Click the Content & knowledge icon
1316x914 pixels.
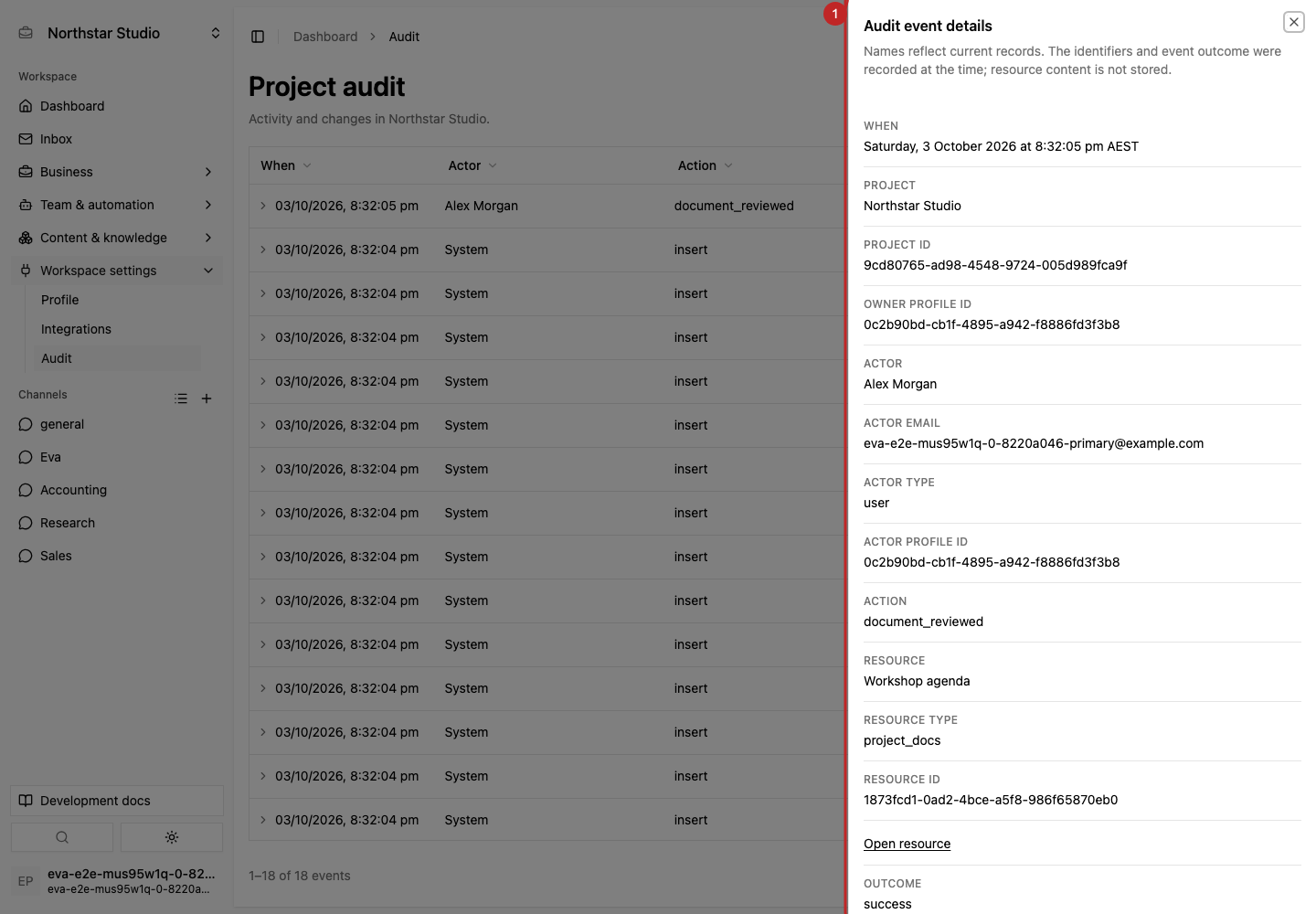(26, 238)
